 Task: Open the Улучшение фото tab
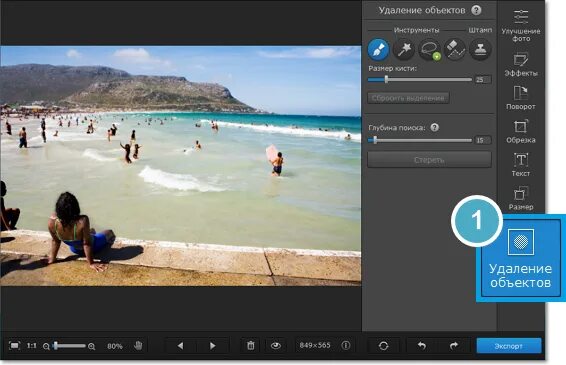[521, 26]
